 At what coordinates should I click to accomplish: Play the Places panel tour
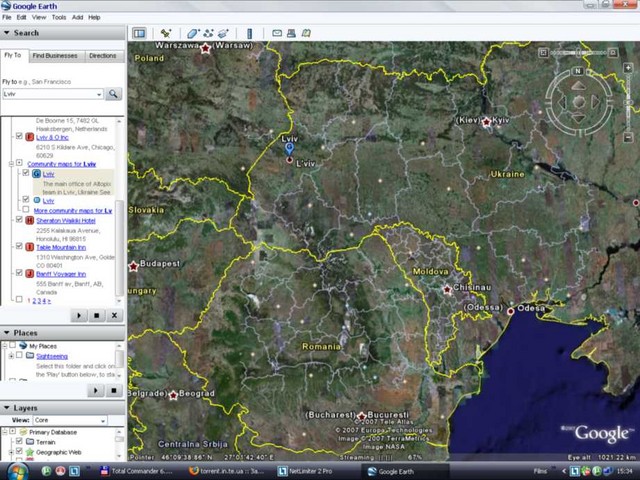tap(96, 391)
